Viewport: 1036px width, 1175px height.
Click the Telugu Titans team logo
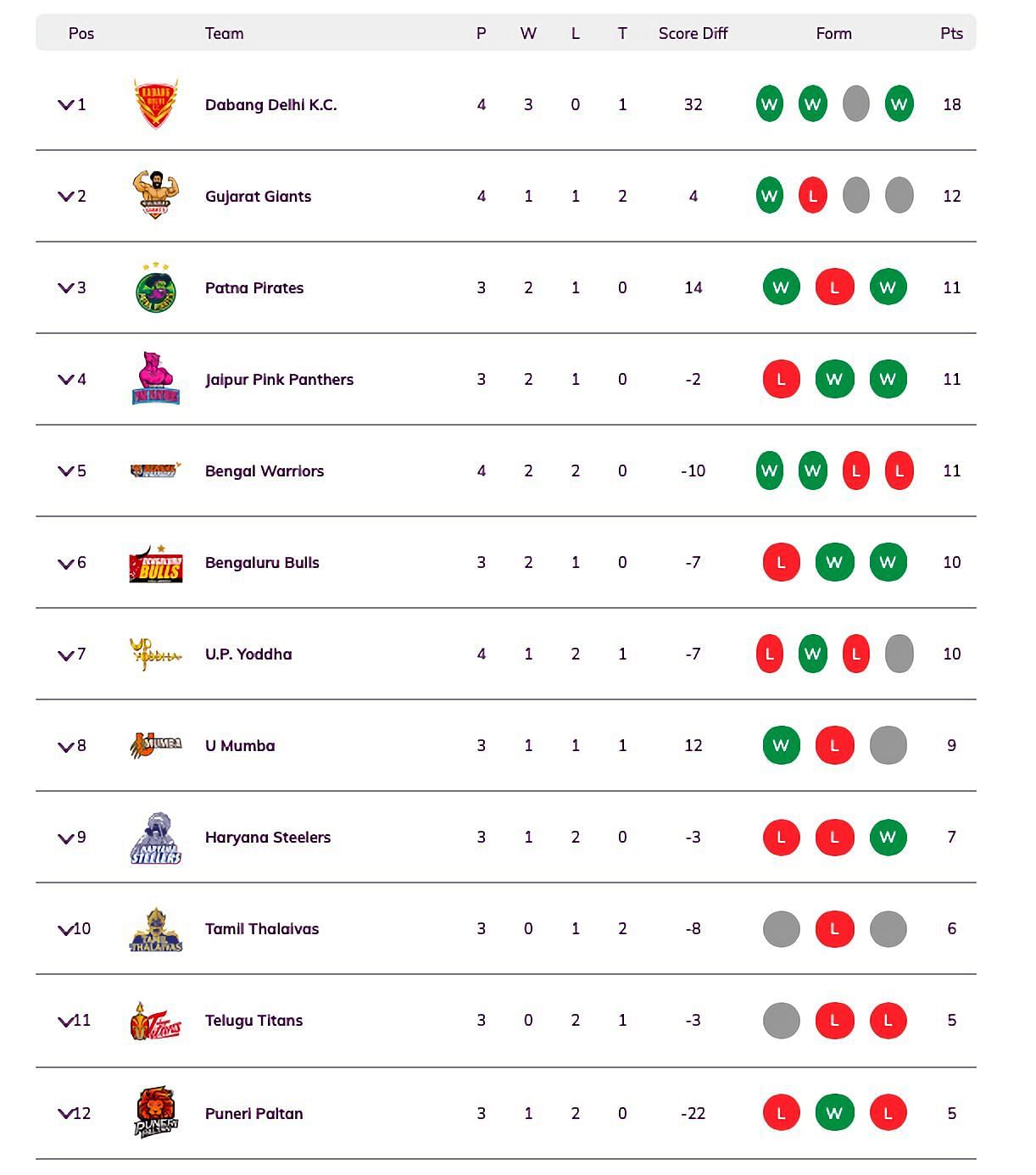(156, 1021)
